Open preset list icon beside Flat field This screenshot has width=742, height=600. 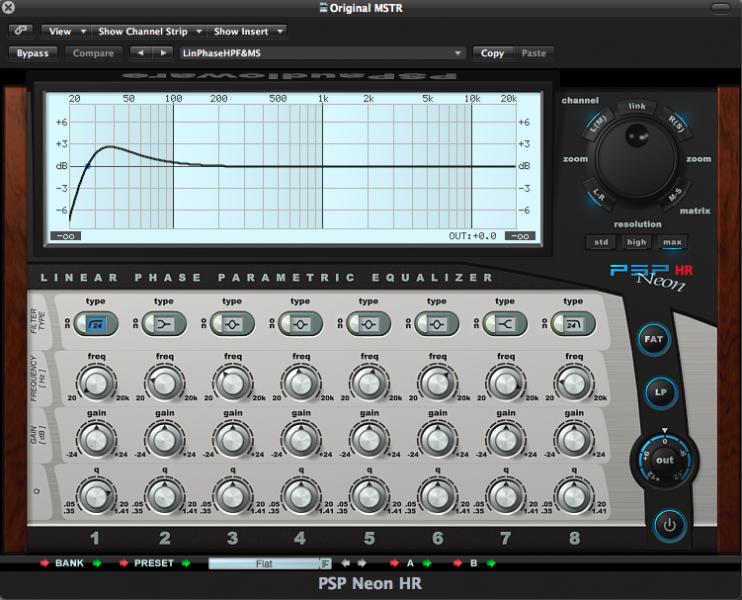[x=326, y=564]
